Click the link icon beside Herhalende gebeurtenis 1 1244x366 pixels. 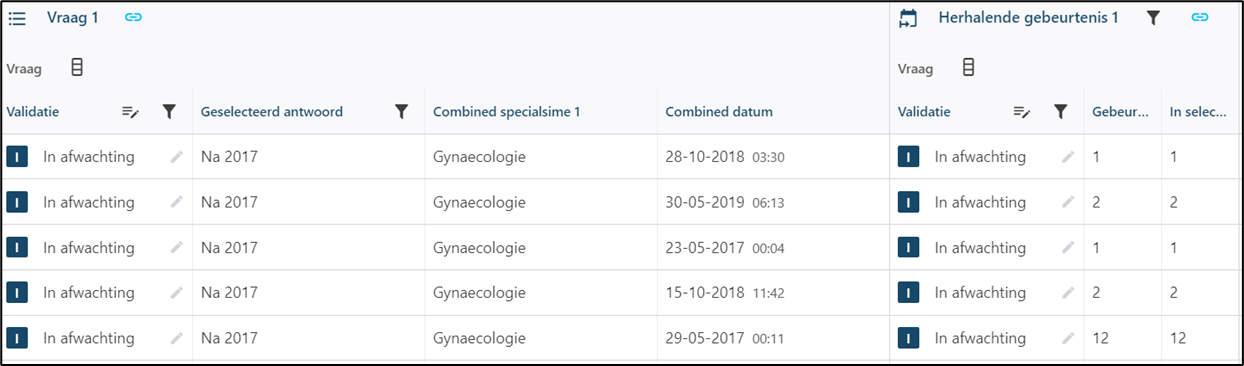1200,18
